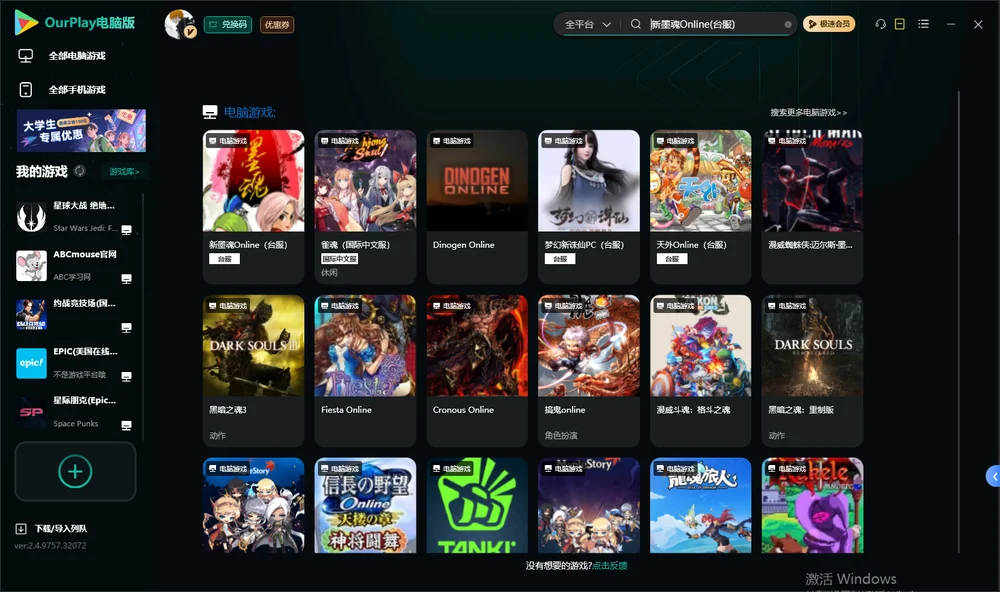The height and width of the screenshot is (592, 1000).
Task: Select the 灼战竞技场 game icon
Action: [31, 314]
